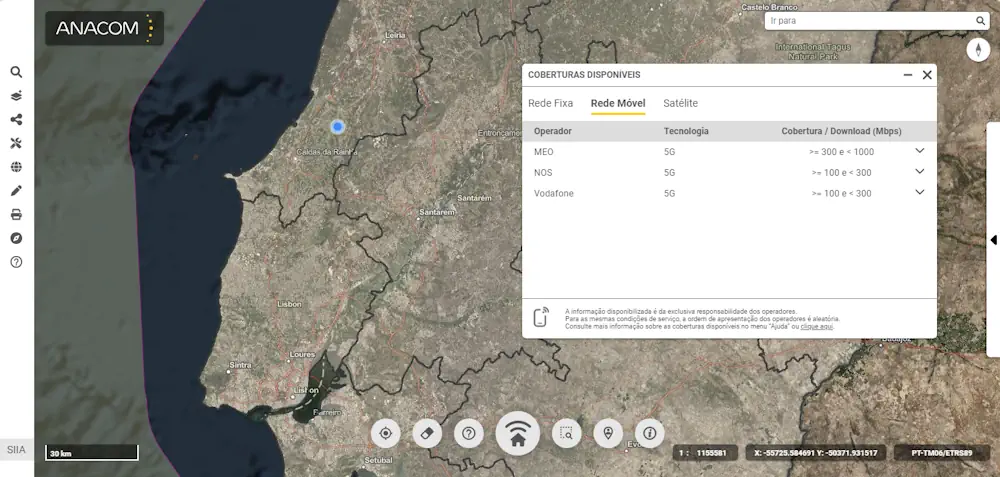
Task: Click inside the 'Ir para' search field
Action: [x=871, y=21]
